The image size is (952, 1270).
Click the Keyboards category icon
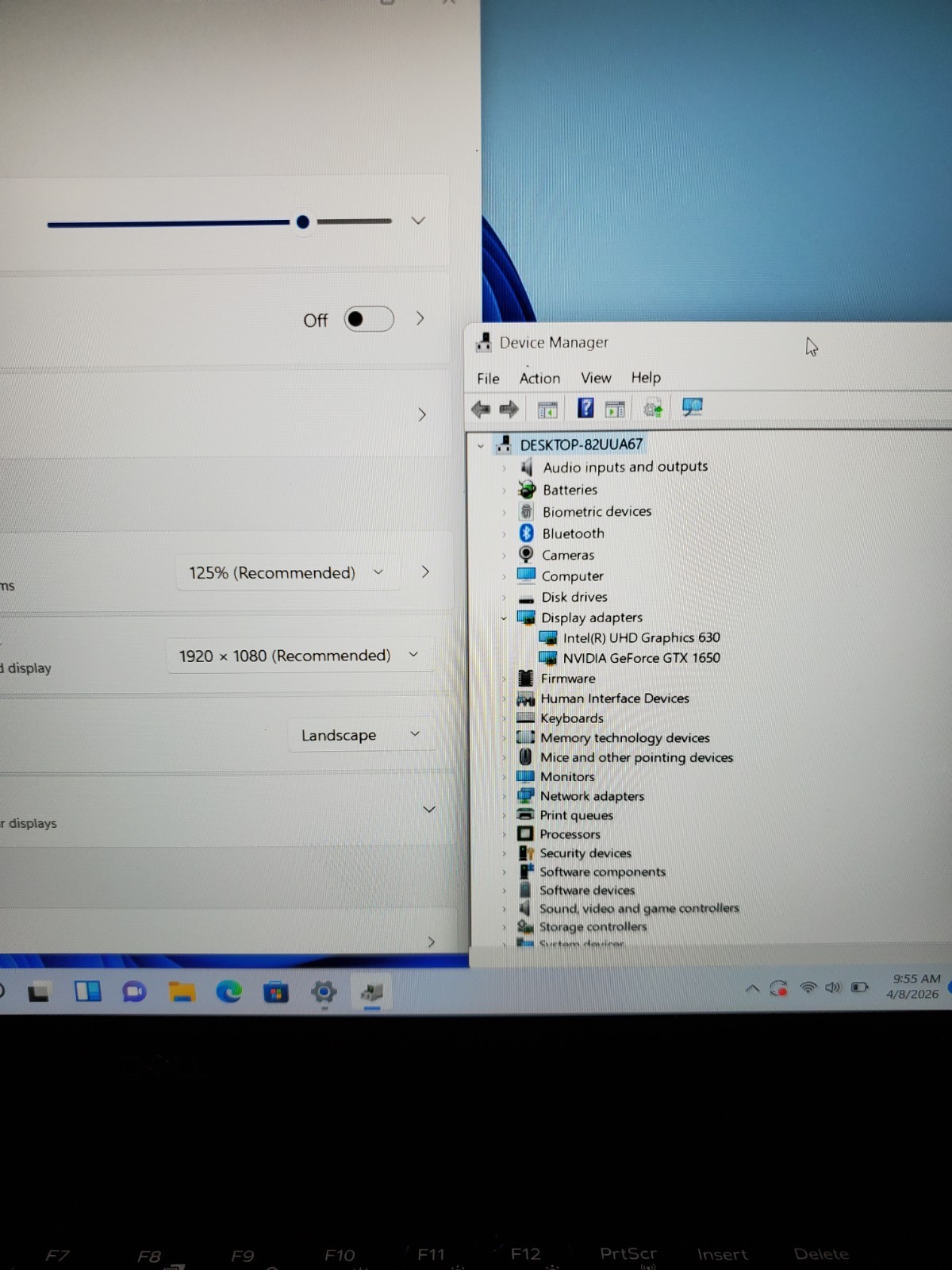(525, 718)
